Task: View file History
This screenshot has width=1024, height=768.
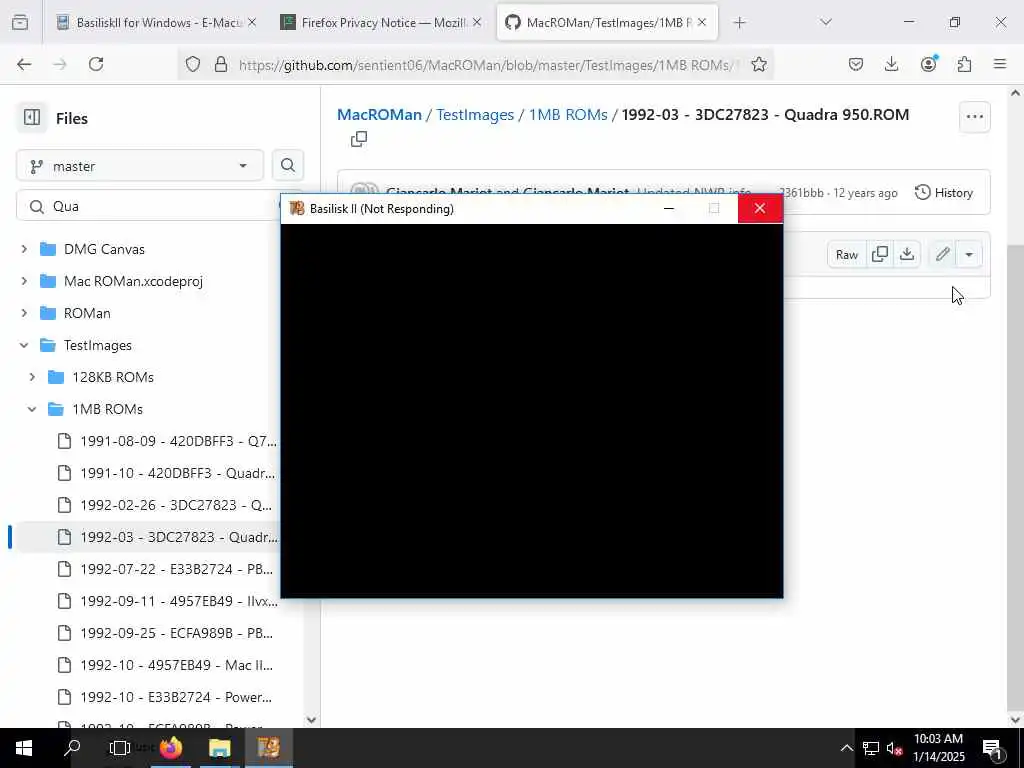Action: [944, 193]
